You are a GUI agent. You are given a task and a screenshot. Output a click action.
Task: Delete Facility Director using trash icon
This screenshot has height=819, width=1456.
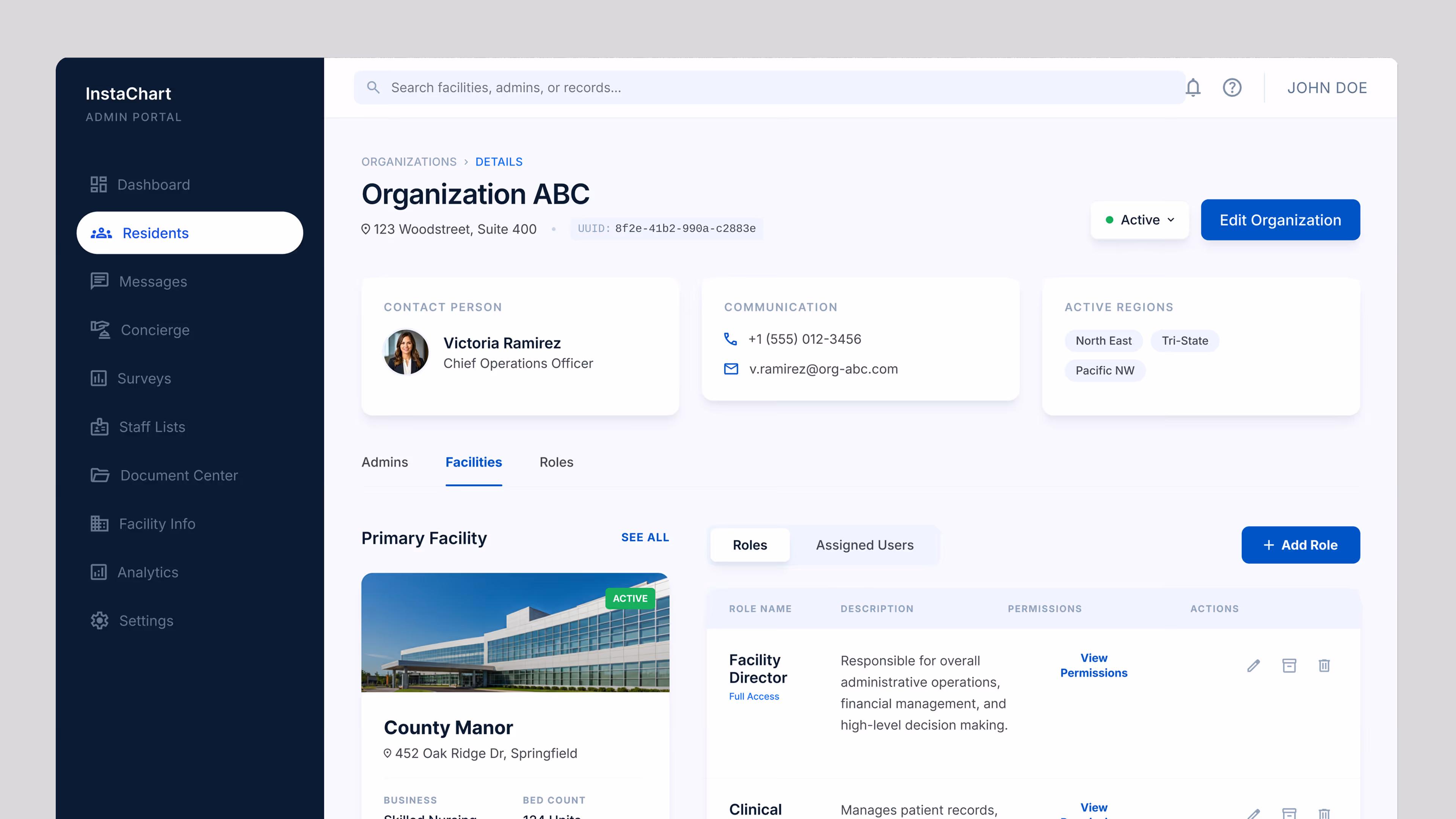click(x=1324, y=665)
